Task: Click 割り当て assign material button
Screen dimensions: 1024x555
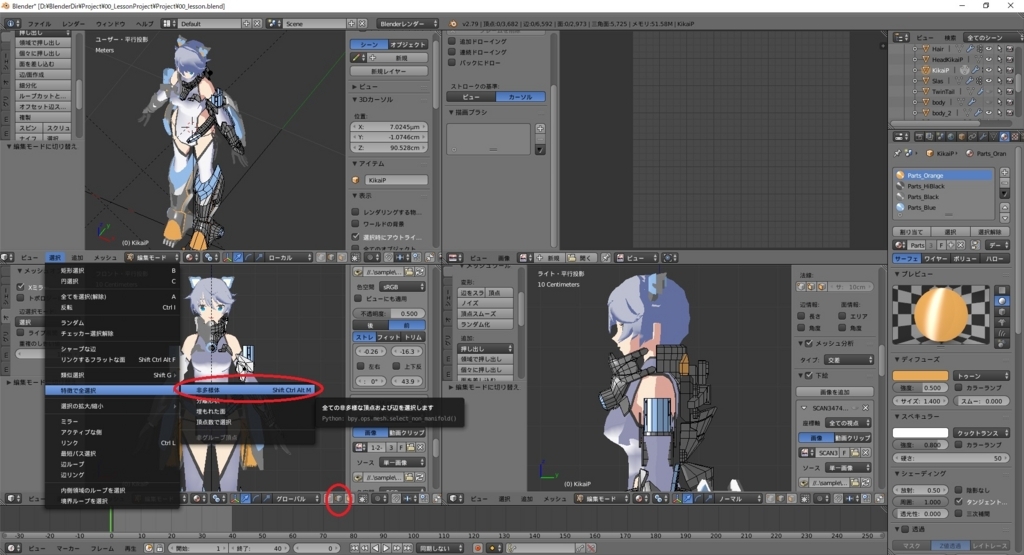Action: pyautogui.click(x=911, y=232)
